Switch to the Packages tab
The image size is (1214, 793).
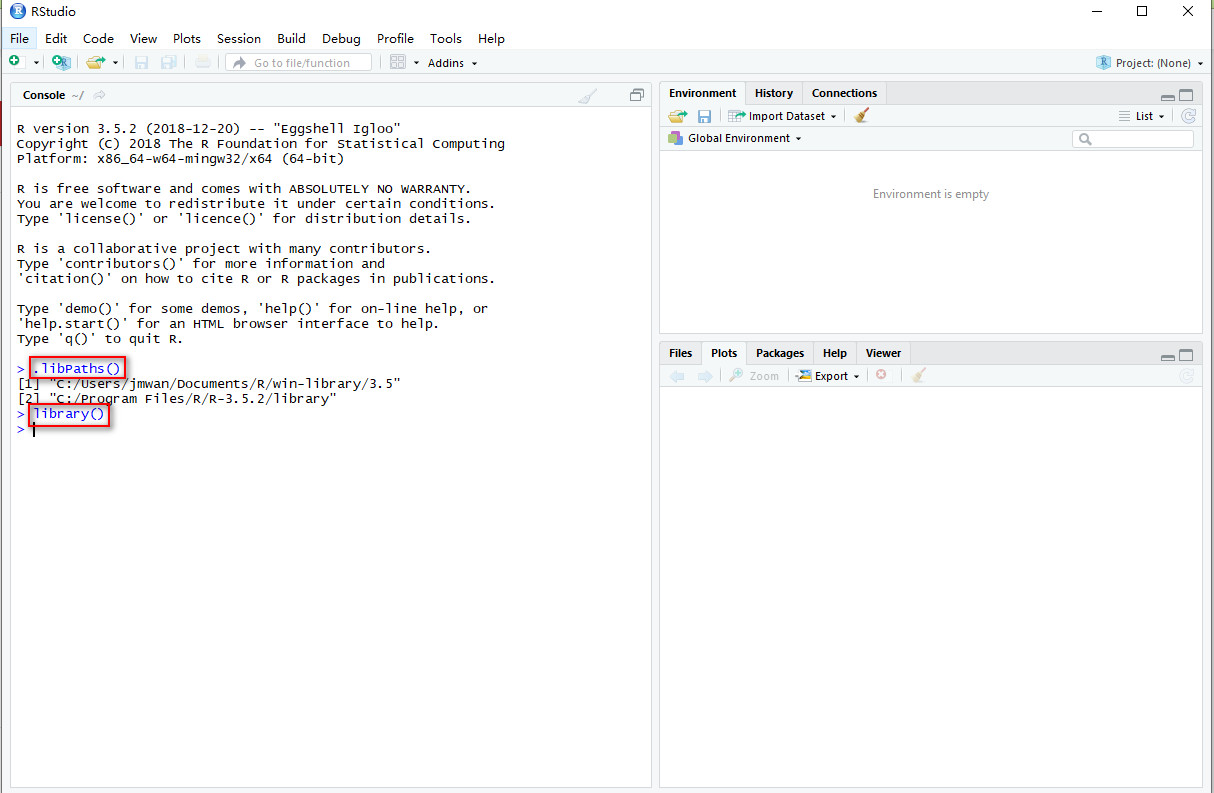(x=780, y=353)
